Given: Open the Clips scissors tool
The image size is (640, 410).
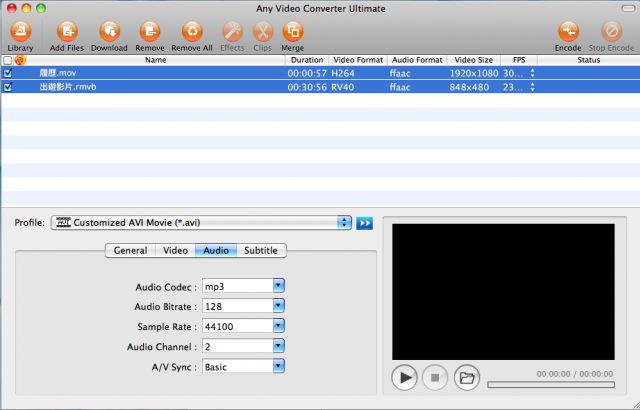Looking at the screenshot, I should [263, 32].
